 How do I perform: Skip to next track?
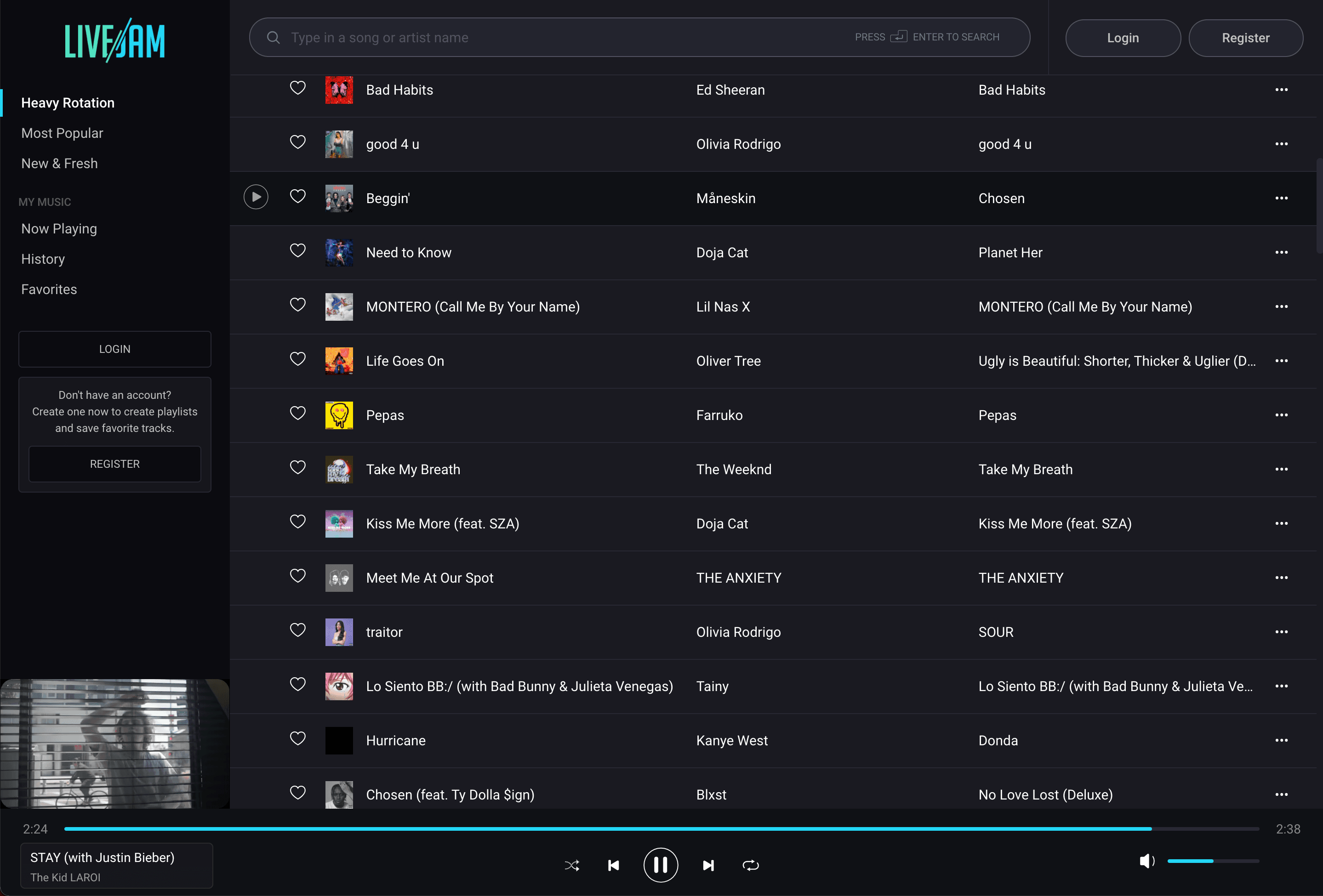708,865
